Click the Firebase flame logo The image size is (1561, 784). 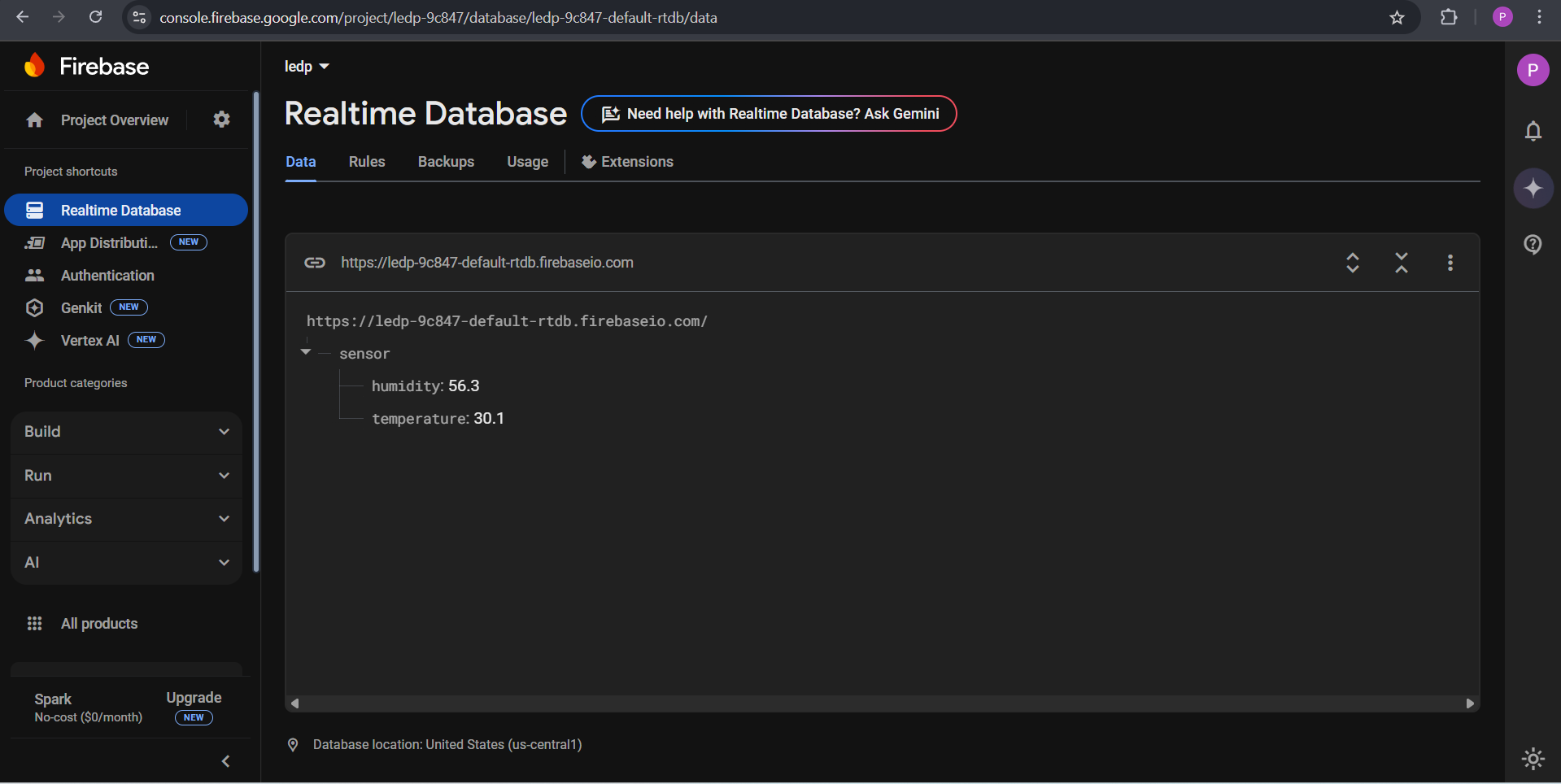(34, 65)
